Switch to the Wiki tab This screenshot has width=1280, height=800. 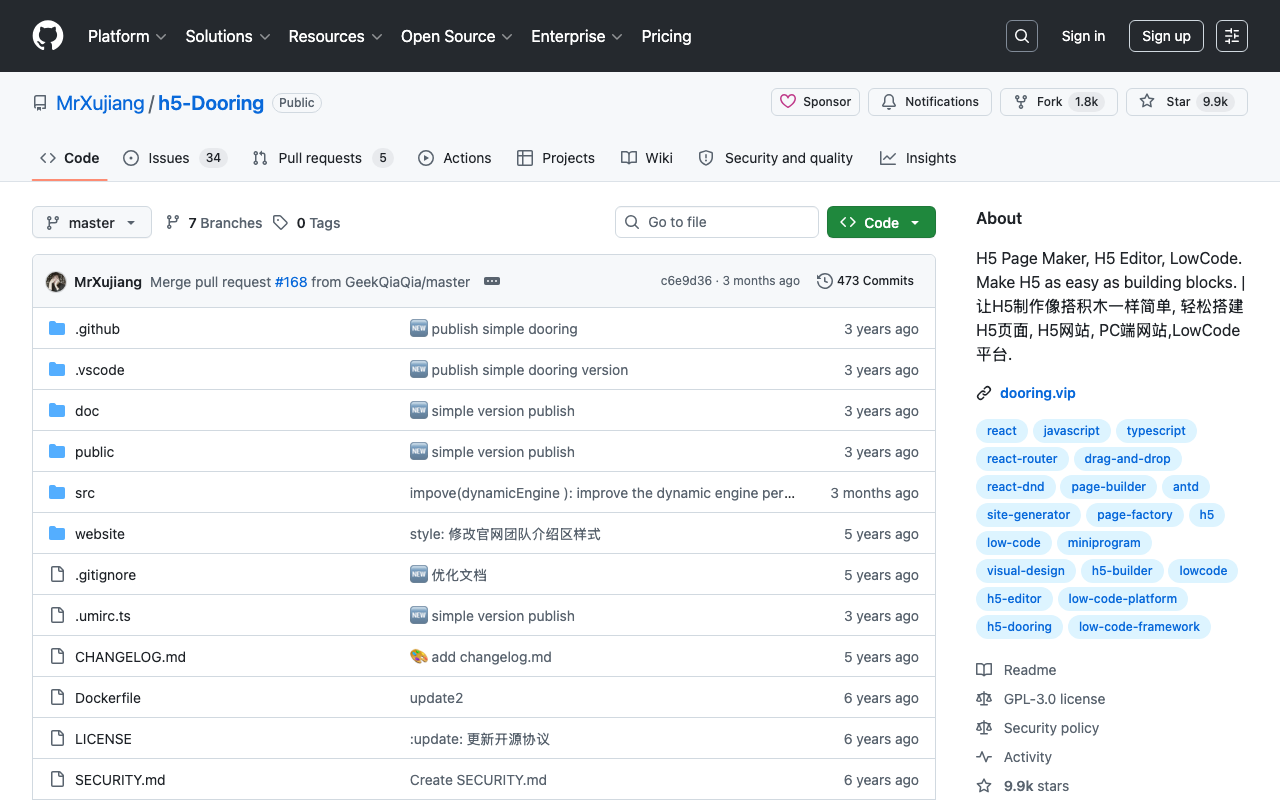coord(647,158)
